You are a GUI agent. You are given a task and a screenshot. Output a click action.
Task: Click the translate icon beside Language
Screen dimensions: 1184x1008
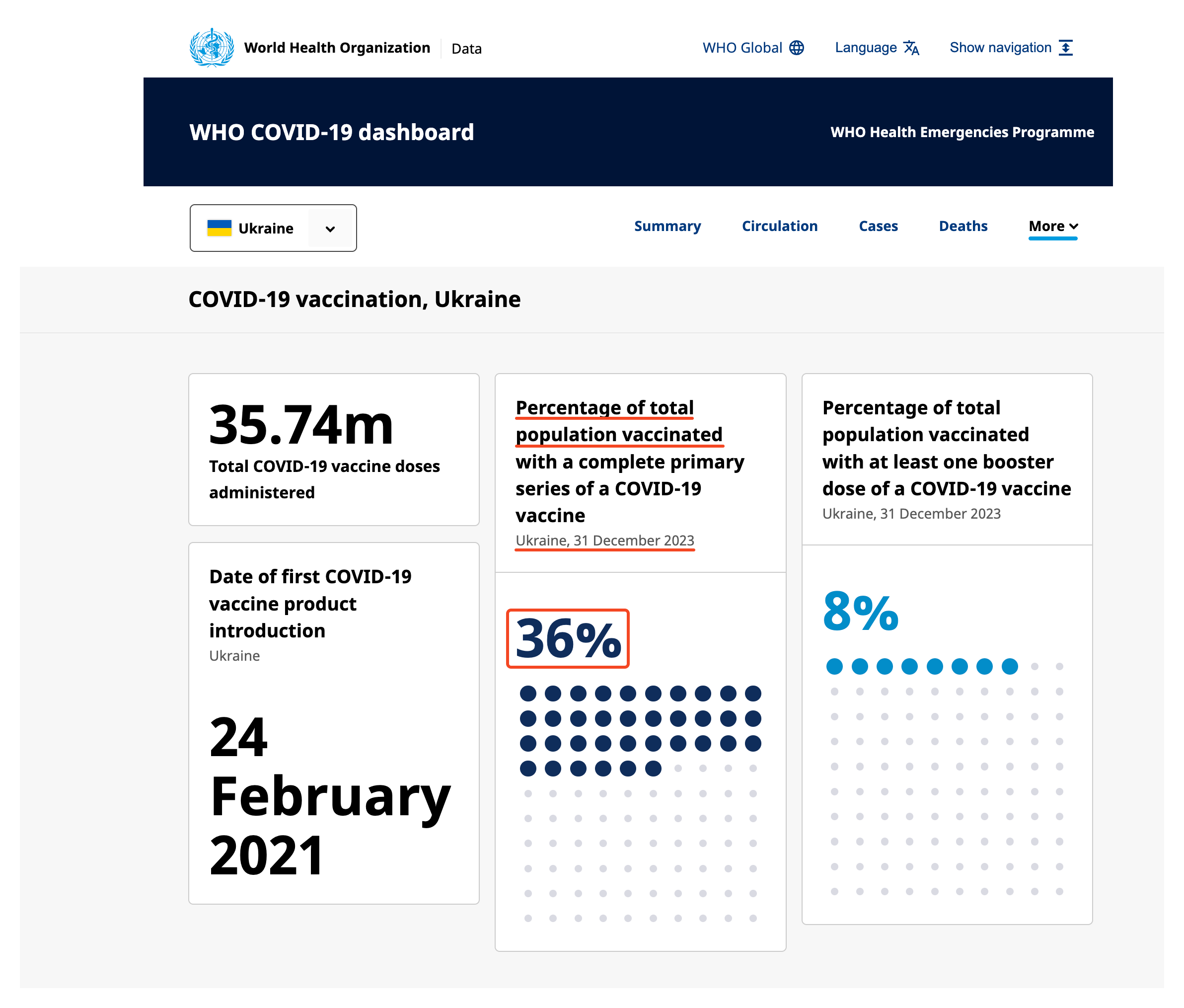coord(911,48)
